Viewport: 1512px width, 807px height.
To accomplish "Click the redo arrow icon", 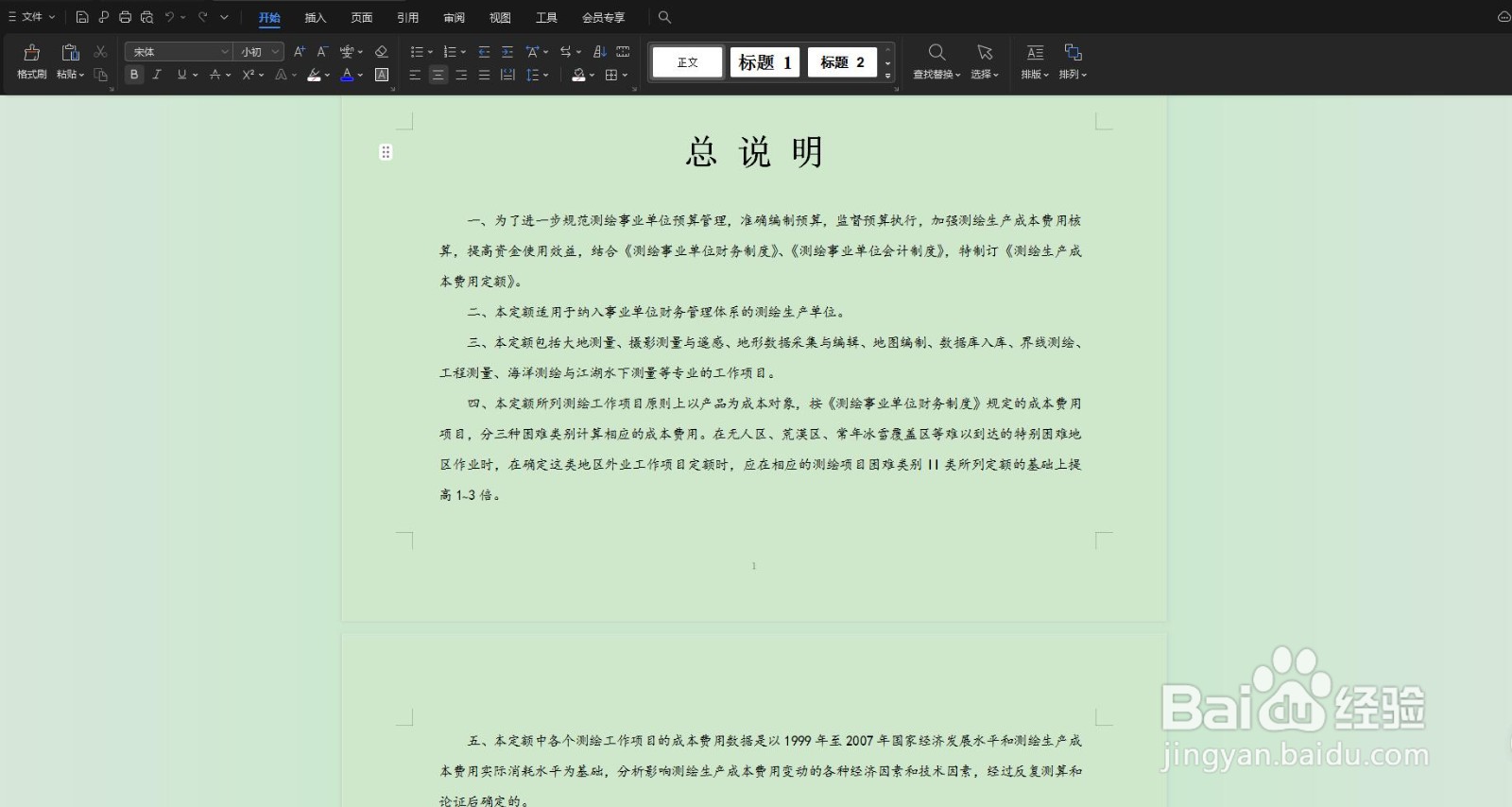I will (202, 17).
